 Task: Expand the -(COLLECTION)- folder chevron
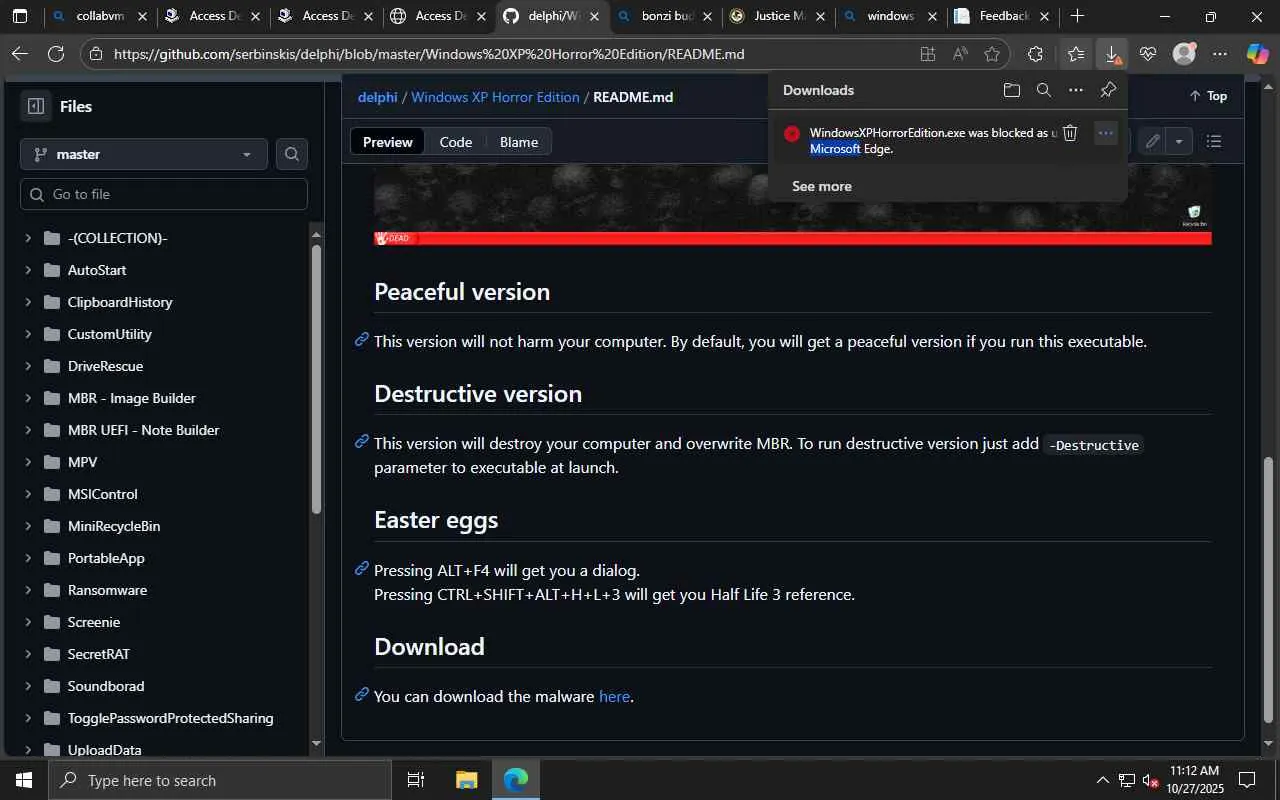click(x=28, y=238)
